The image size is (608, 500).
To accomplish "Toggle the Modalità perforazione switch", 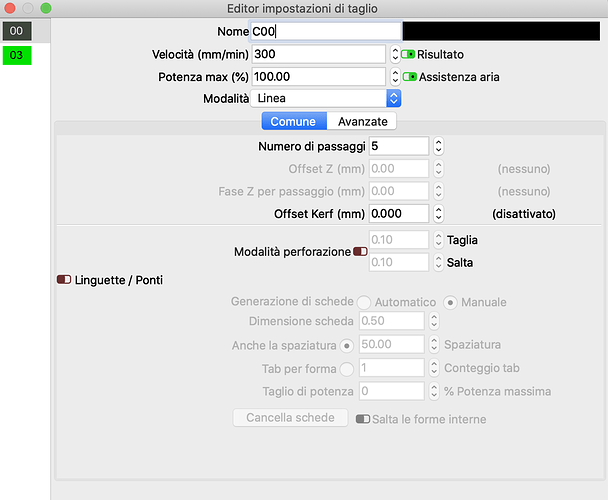I will click(x=360, y=252).
